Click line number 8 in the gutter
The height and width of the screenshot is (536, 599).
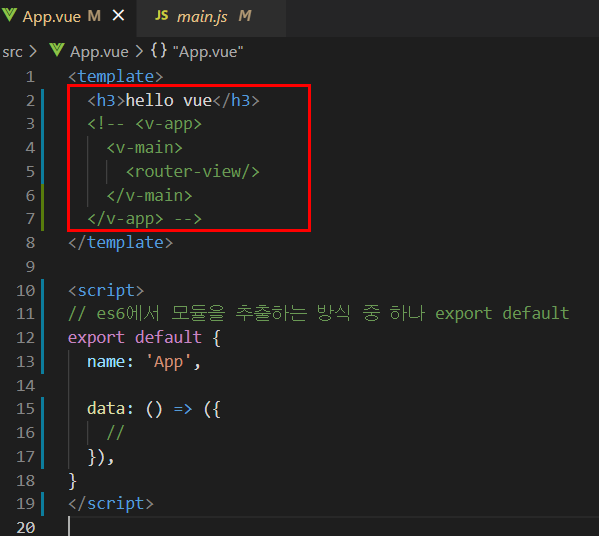click(x=30, y=243)
